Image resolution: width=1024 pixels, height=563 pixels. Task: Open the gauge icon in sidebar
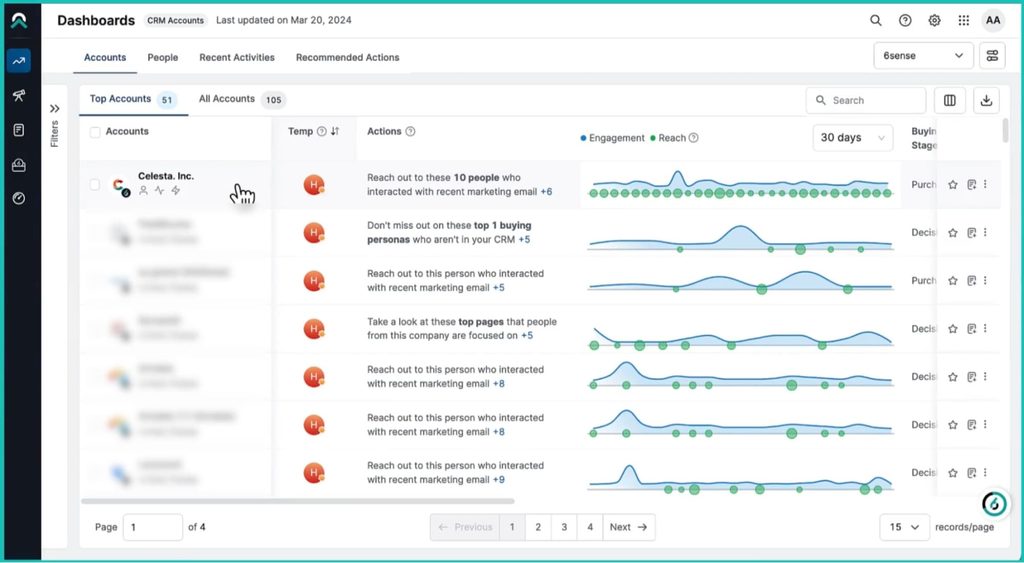pyautogui.click(x=19, y=198)
